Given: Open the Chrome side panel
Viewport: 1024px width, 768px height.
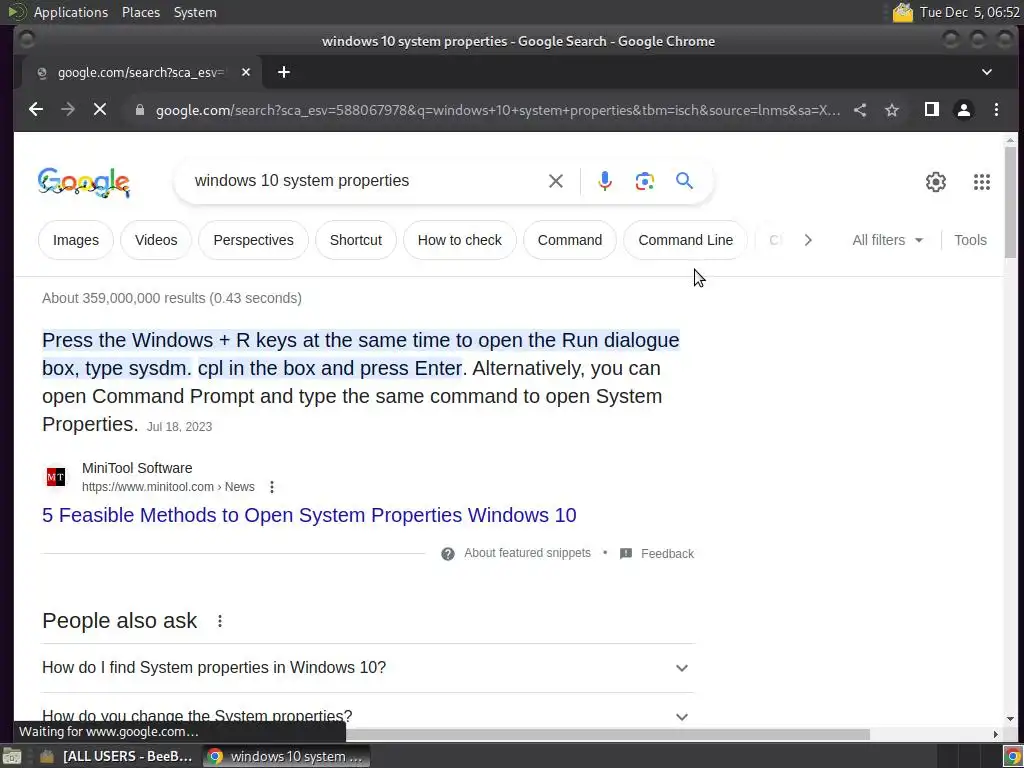Looking at the screenshot, I should 932,110.
